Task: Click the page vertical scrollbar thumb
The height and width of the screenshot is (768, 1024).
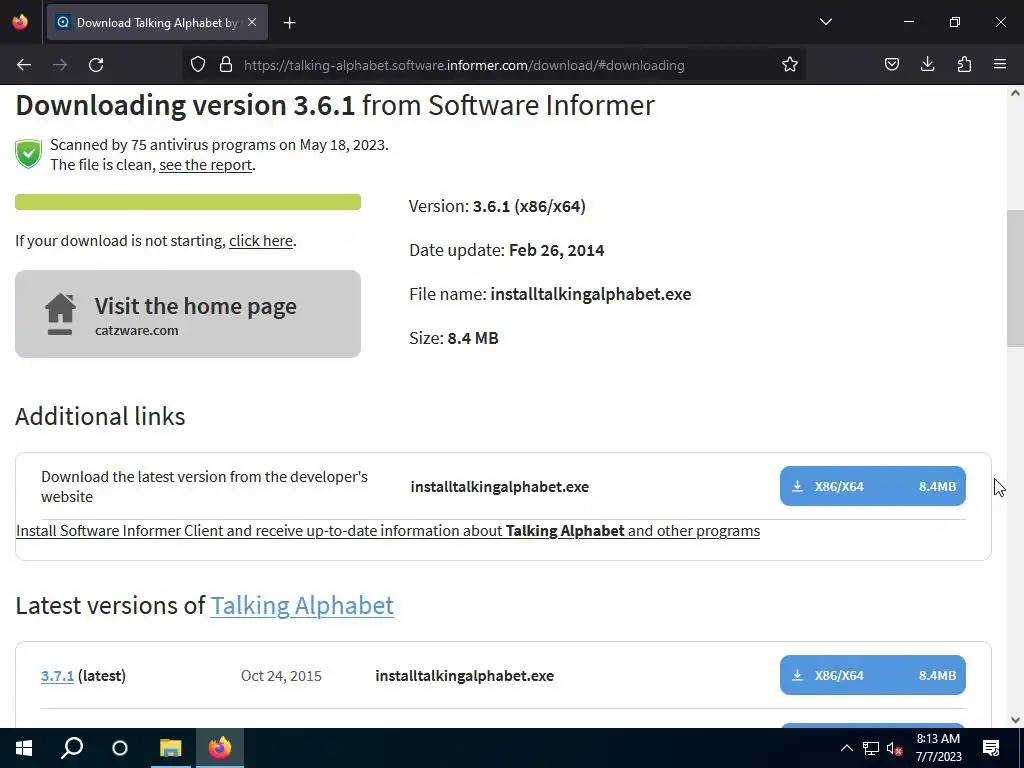Action: click(x=1015, y=280)
